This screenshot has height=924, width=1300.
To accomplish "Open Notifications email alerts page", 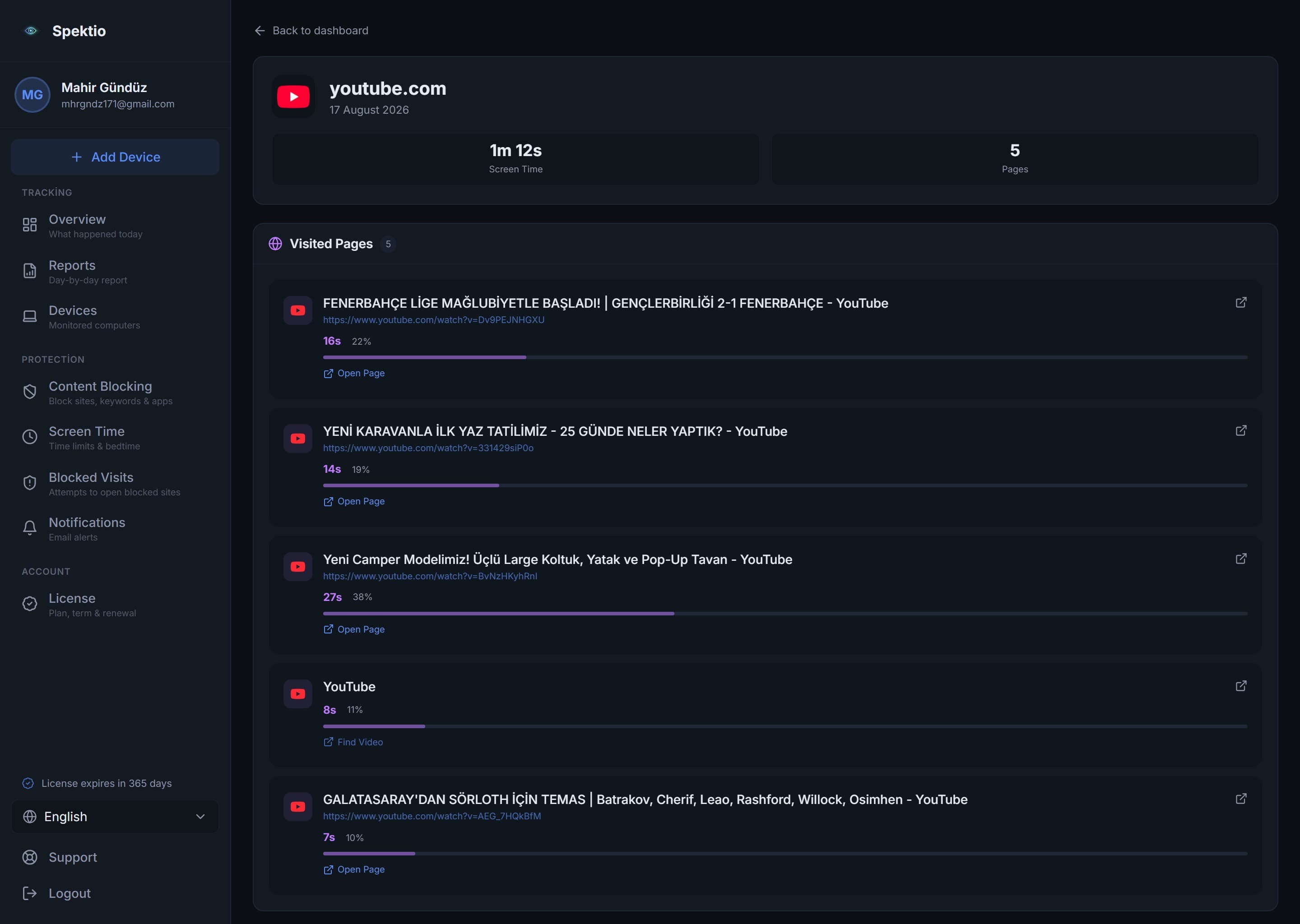I will [115, 529].
